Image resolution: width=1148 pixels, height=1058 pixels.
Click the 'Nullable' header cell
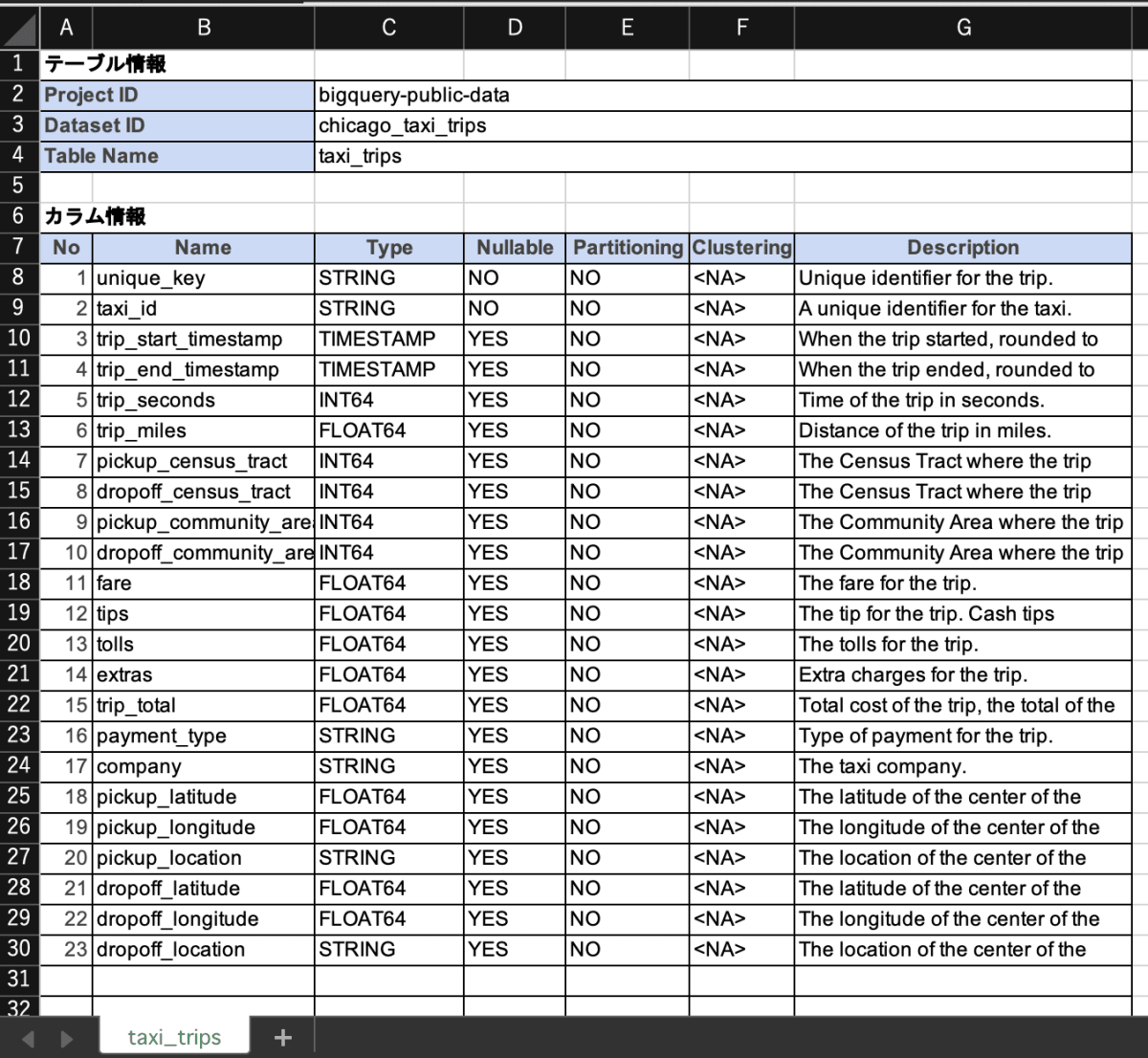[x=515, y=248]
